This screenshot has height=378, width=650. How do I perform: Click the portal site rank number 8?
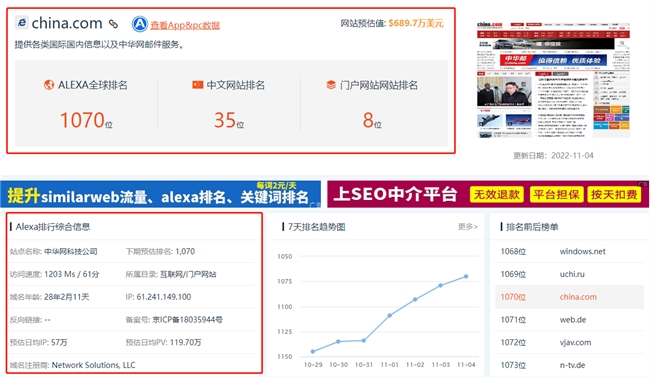[368, 120]
